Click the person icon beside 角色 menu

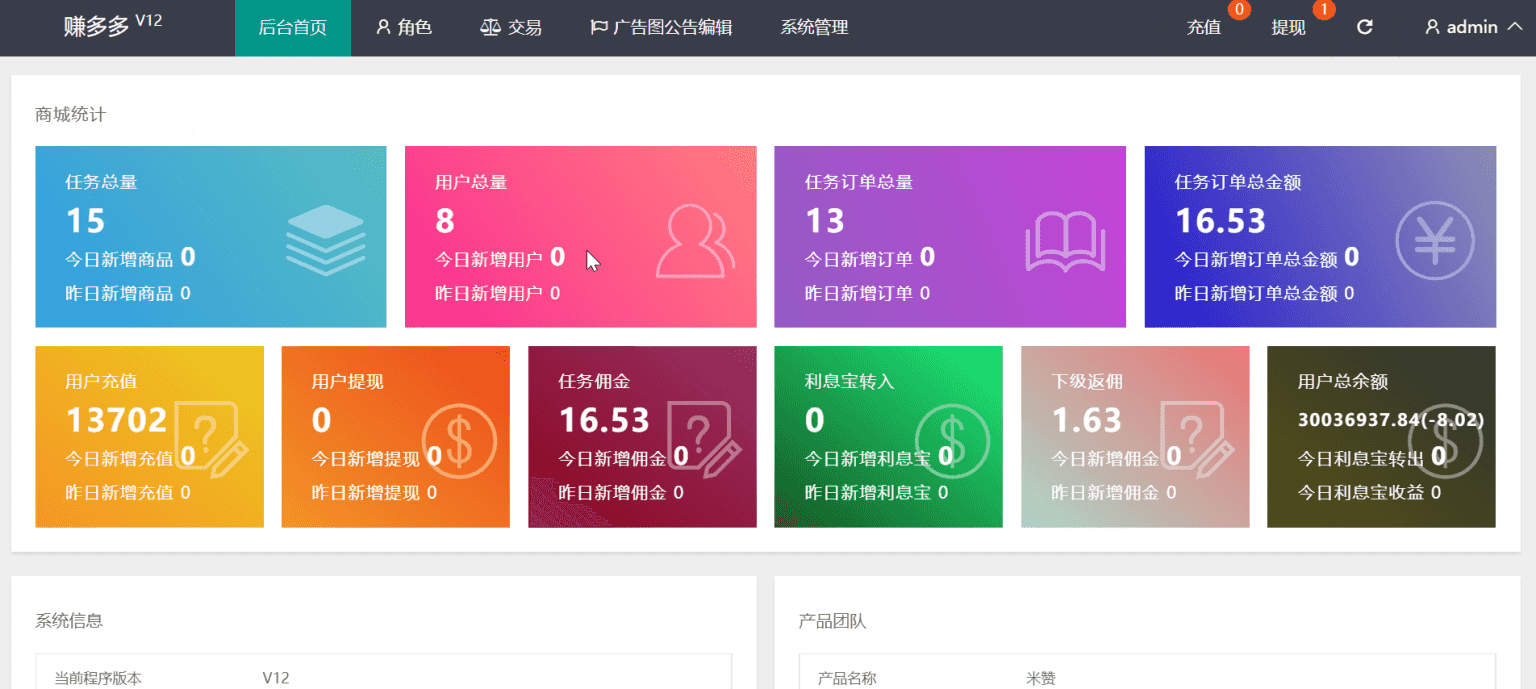pyautogui.click(x=383, y=28)
